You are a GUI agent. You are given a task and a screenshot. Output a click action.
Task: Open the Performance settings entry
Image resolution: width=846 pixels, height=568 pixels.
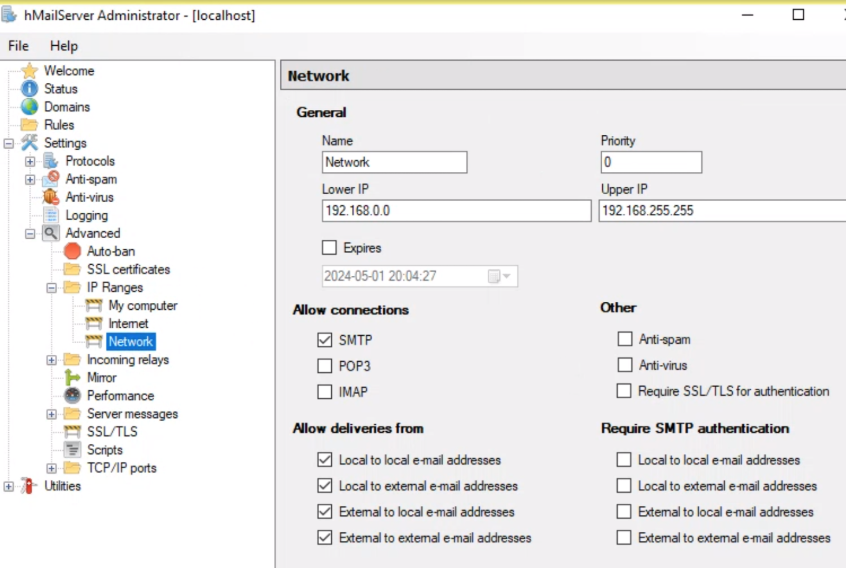click(x=120, y=395)
